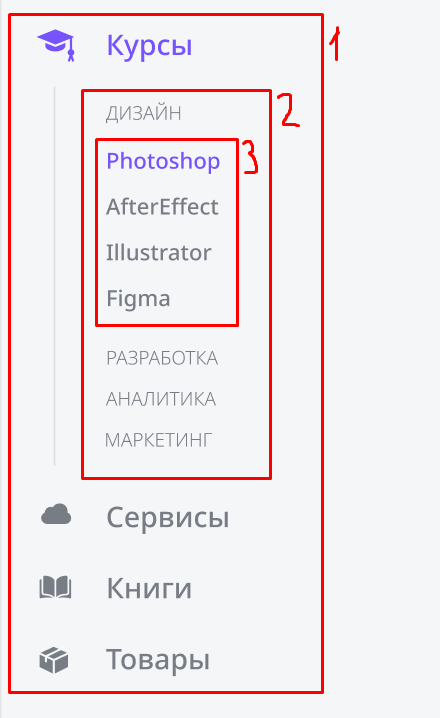
Task: Click the red annotation number 2
Action: [290, 109]
